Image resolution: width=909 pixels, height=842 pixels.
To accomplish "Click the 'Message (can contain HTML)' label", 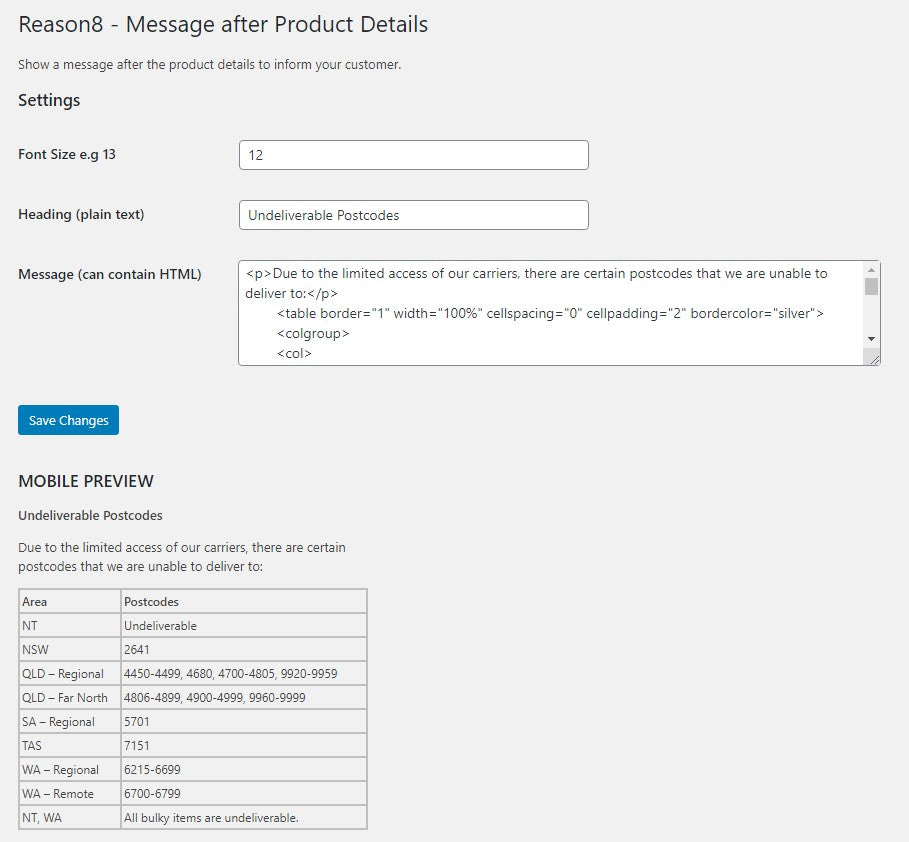I will (x=110, y=274).
